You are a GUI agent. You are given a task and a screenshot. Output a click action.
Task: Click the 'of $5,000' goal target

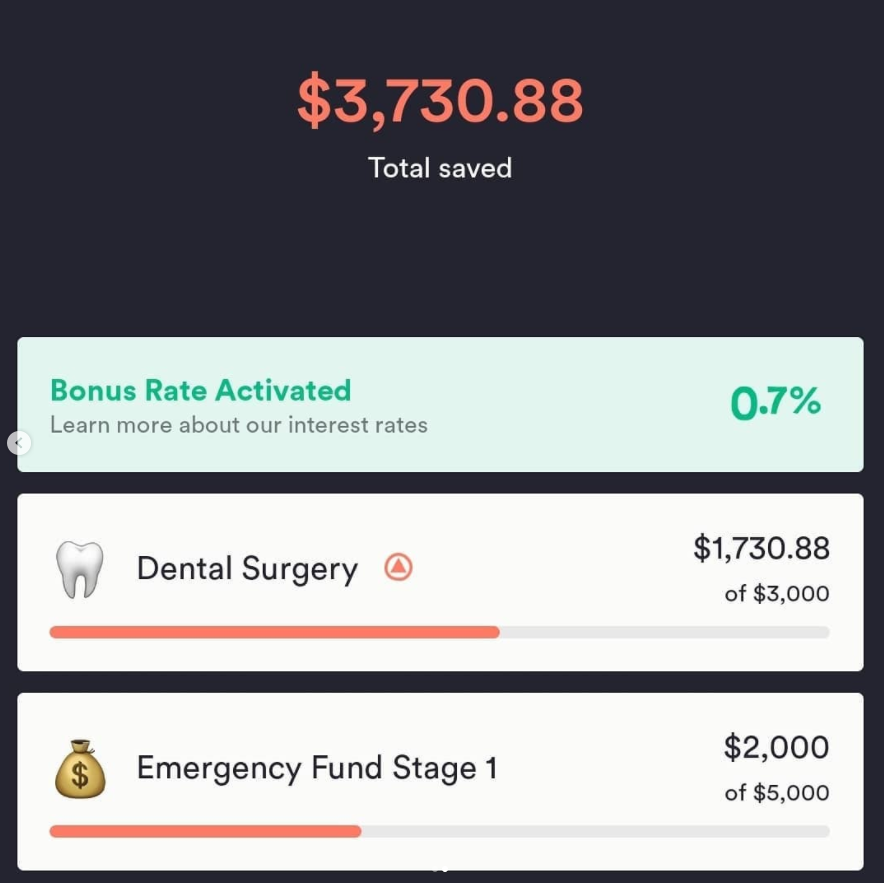777,793
